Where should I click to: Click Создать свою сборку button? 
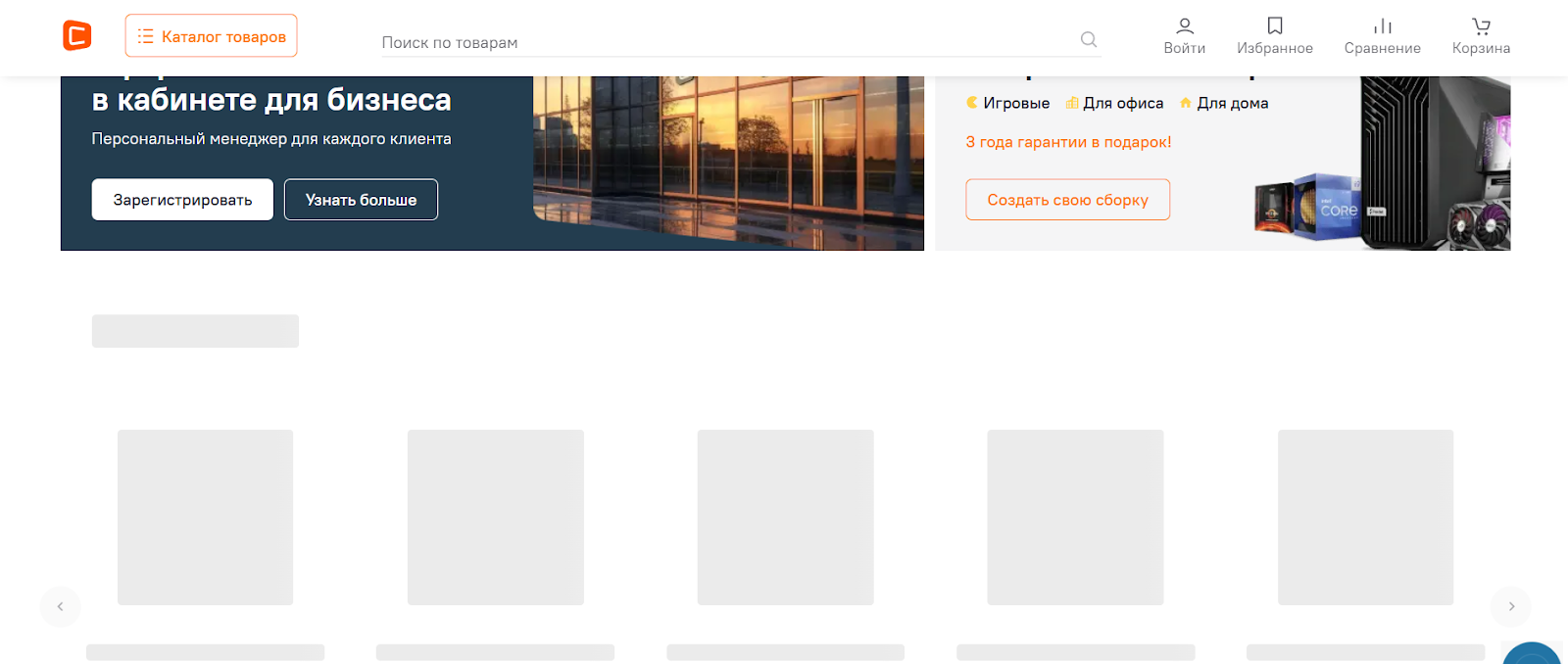[1067, 200]
